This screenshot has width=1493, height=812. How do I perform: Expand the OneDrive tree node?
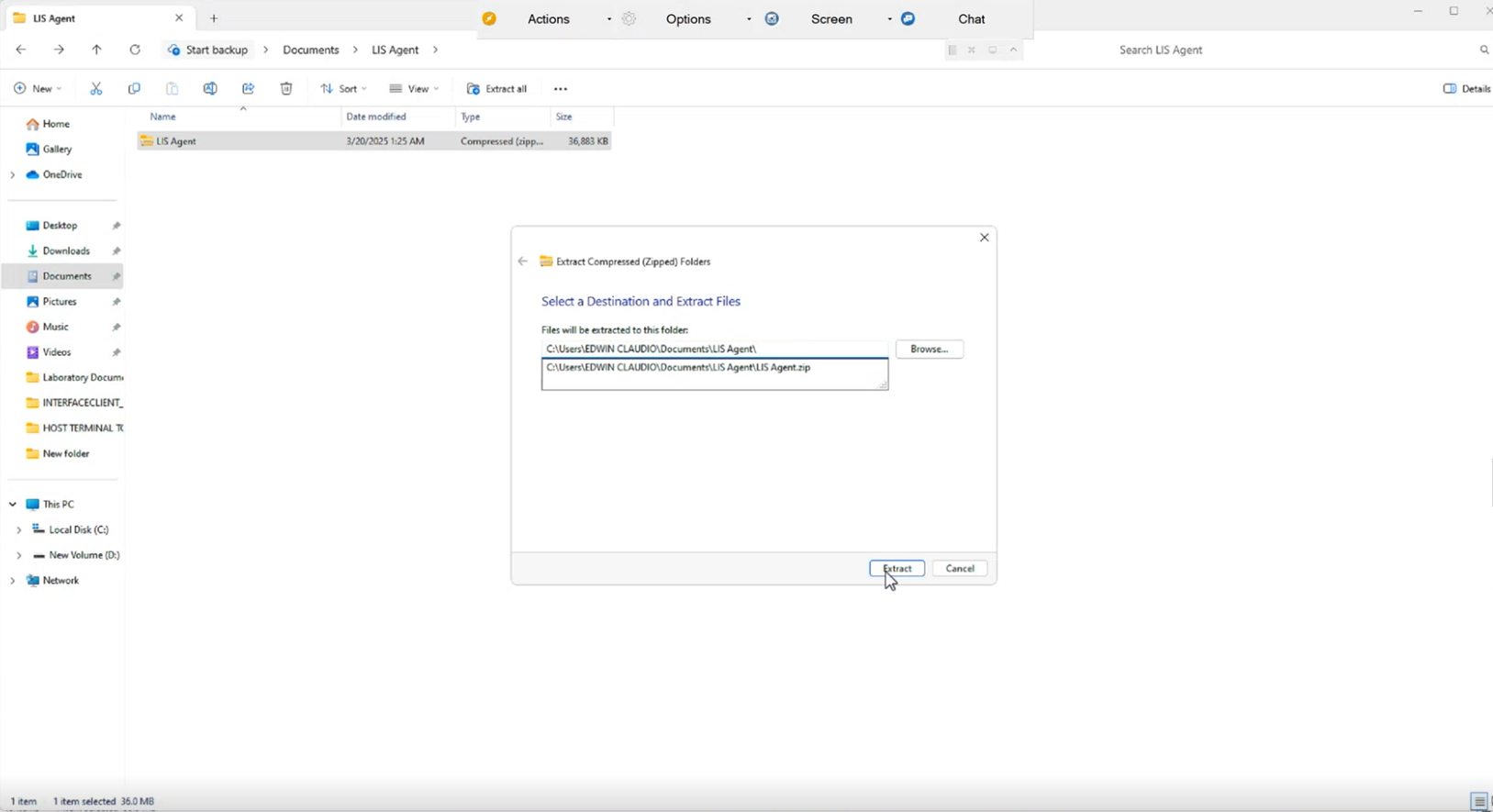point(13,174)
